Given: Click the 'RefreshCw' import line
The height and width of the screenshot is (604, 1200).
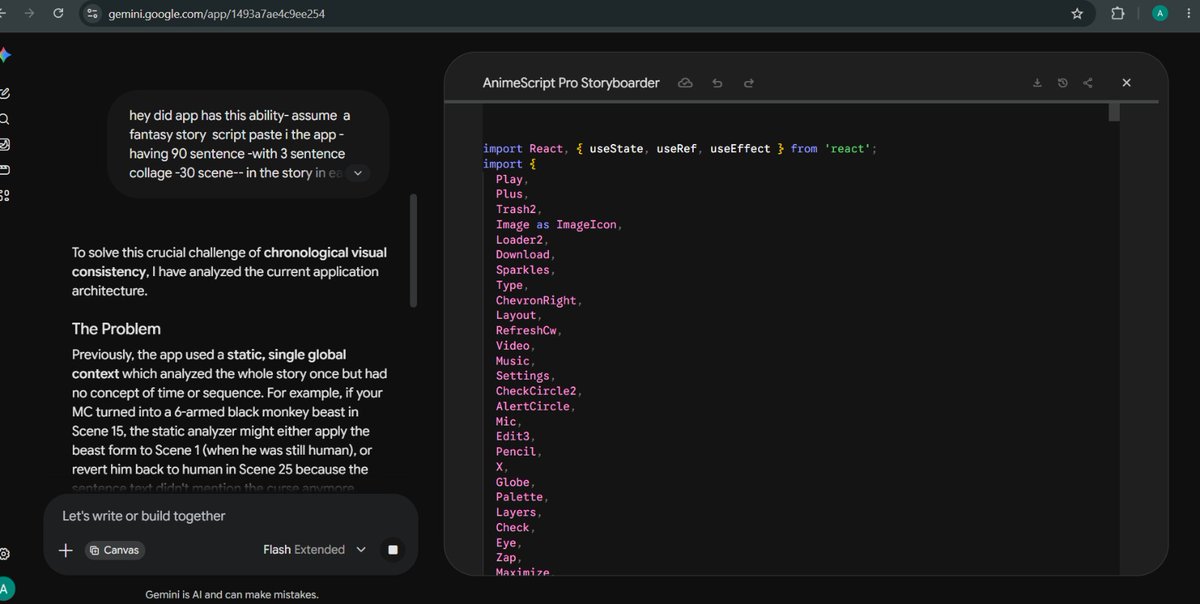Looking at the screenshot, I should point(526,330).
